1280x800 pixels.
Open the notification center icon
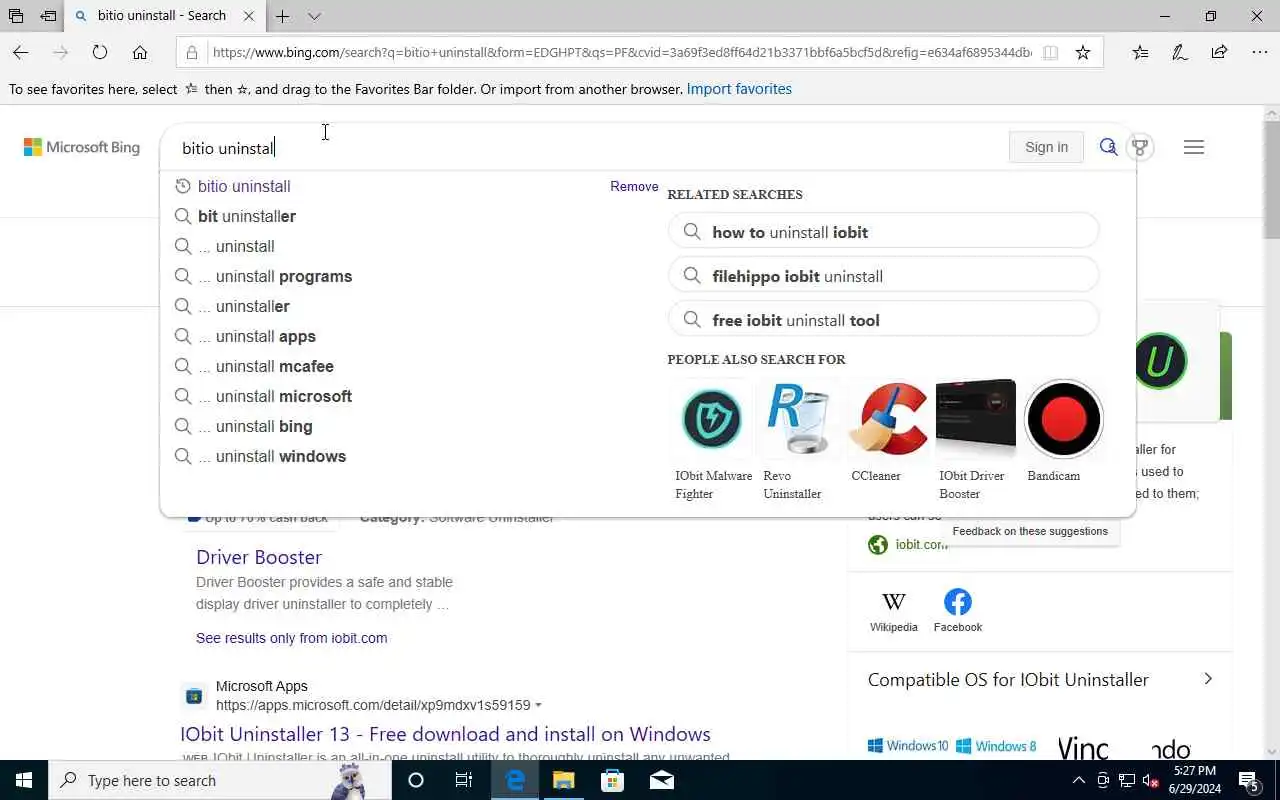coord(1250,780)
